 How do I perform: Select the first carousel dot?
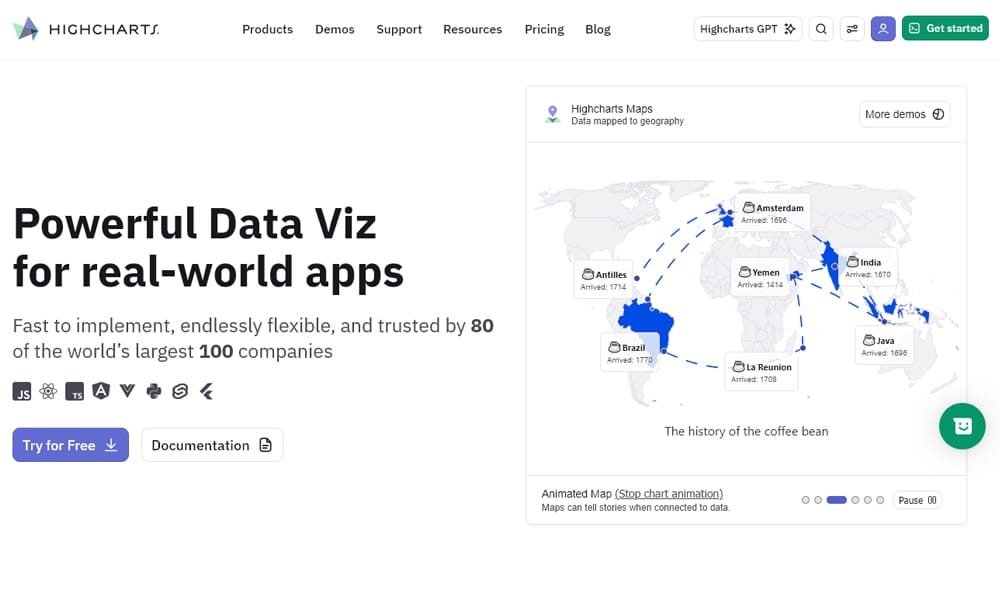coord(806,500)
